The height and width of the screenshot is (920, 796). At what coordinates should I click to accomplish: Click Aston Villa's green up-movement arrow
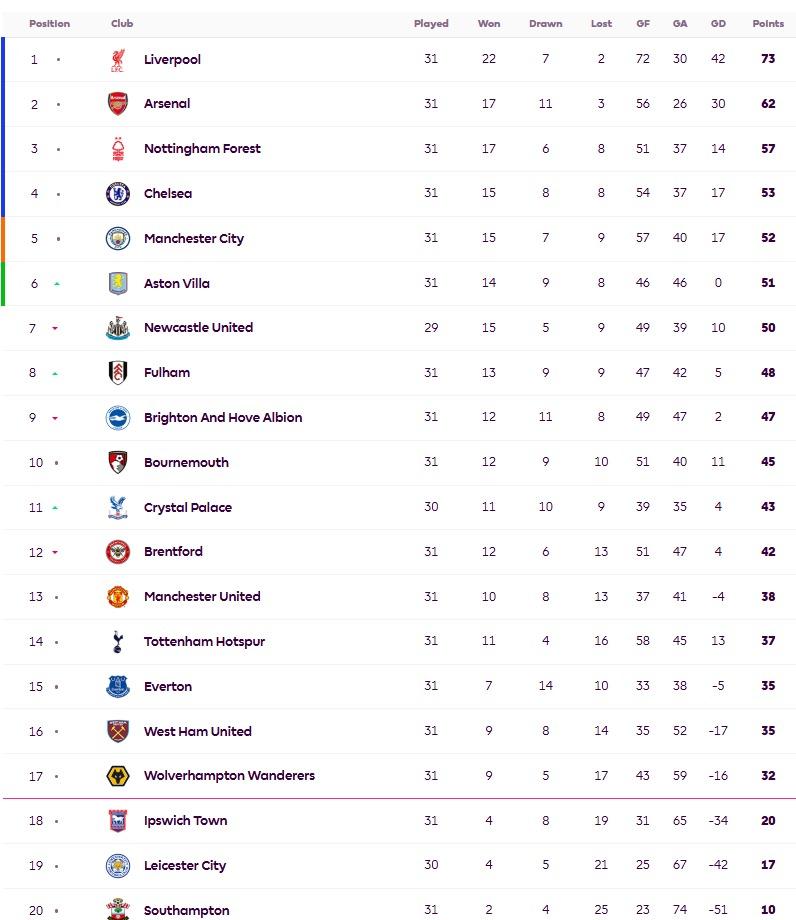tap(57, 284)
